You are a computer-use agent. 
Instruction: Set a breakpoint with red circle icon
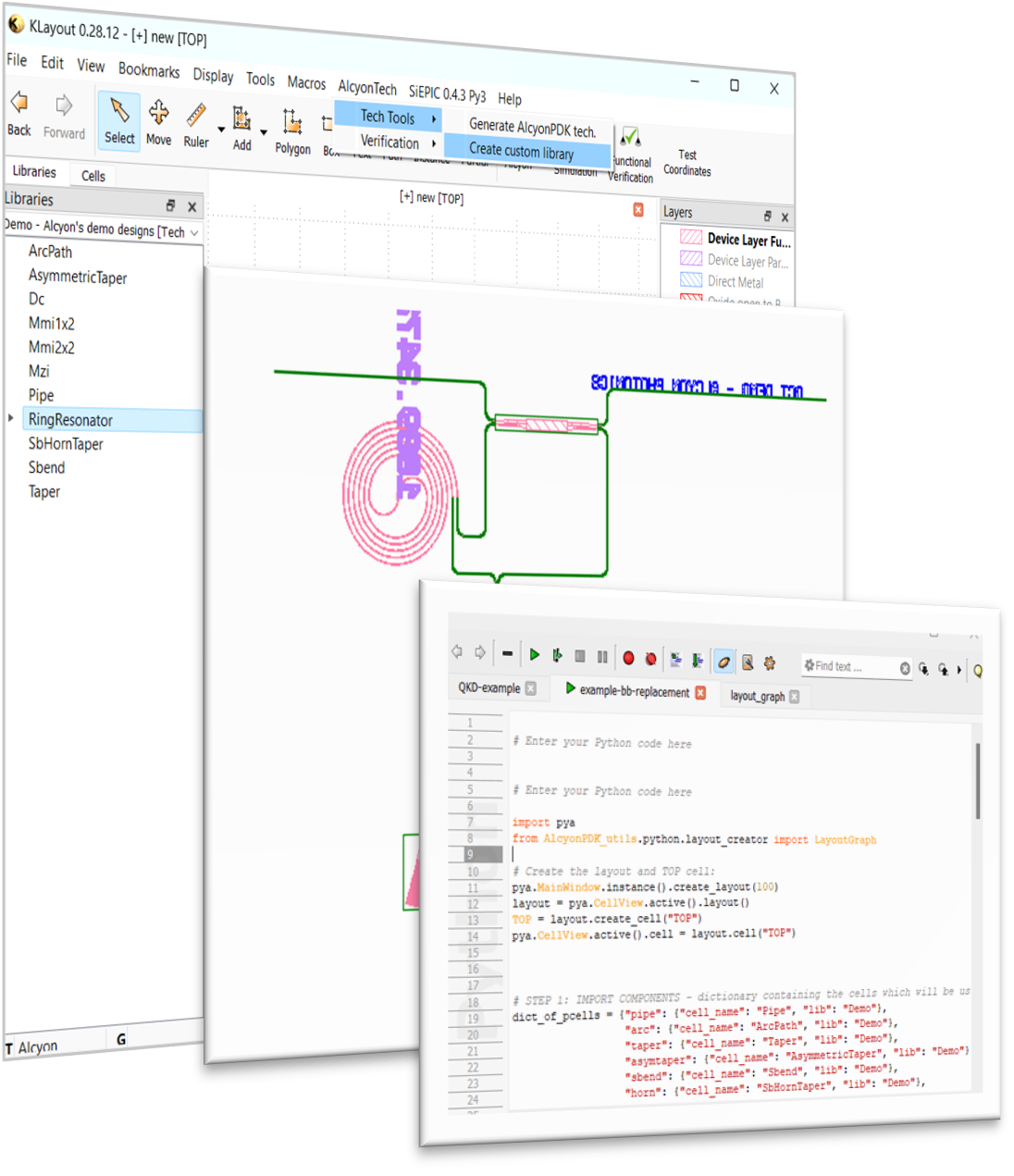(x=628, y=658)
